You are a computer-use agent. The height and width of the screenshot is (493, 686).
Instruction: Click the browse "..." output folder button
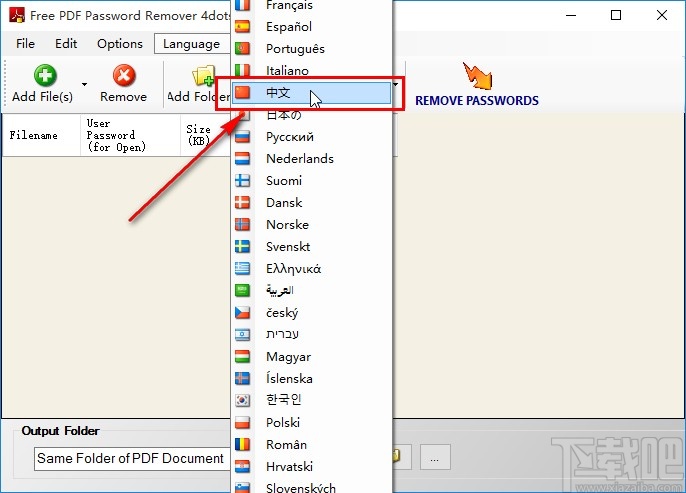click(435, 458)
